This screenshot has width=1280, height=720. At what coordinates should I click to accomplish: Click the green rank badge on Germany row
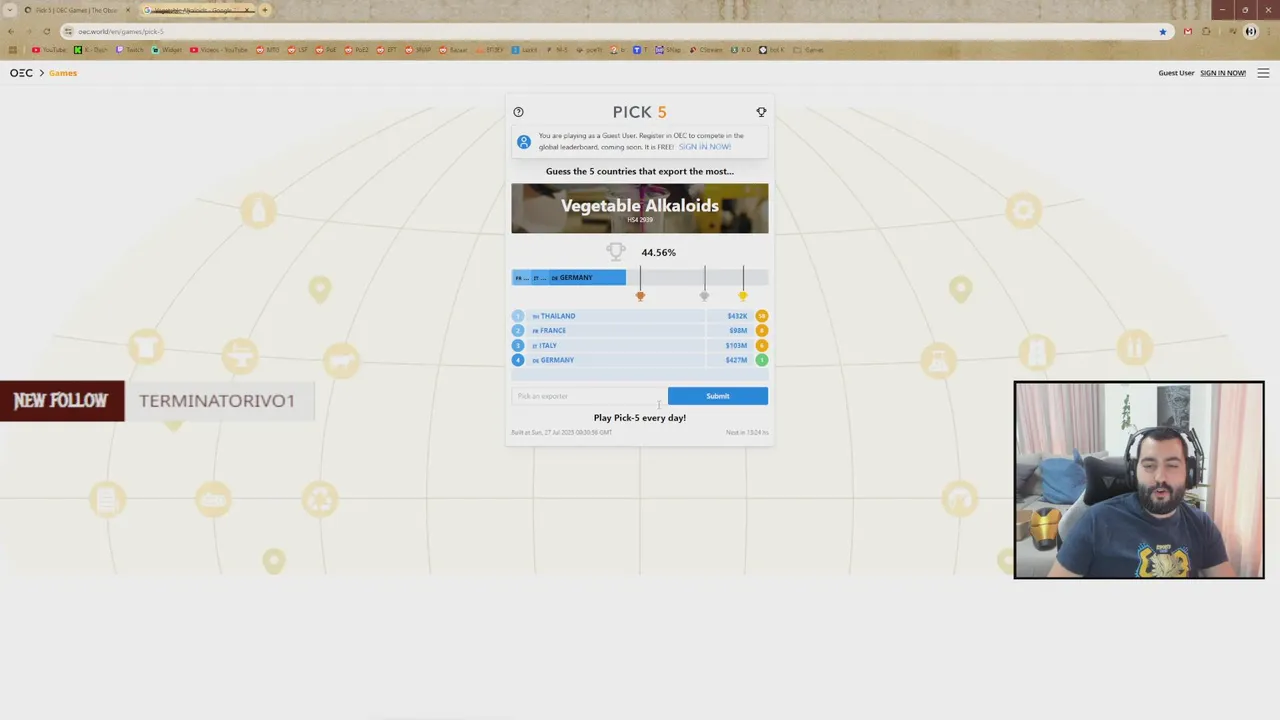pos(762,360)
